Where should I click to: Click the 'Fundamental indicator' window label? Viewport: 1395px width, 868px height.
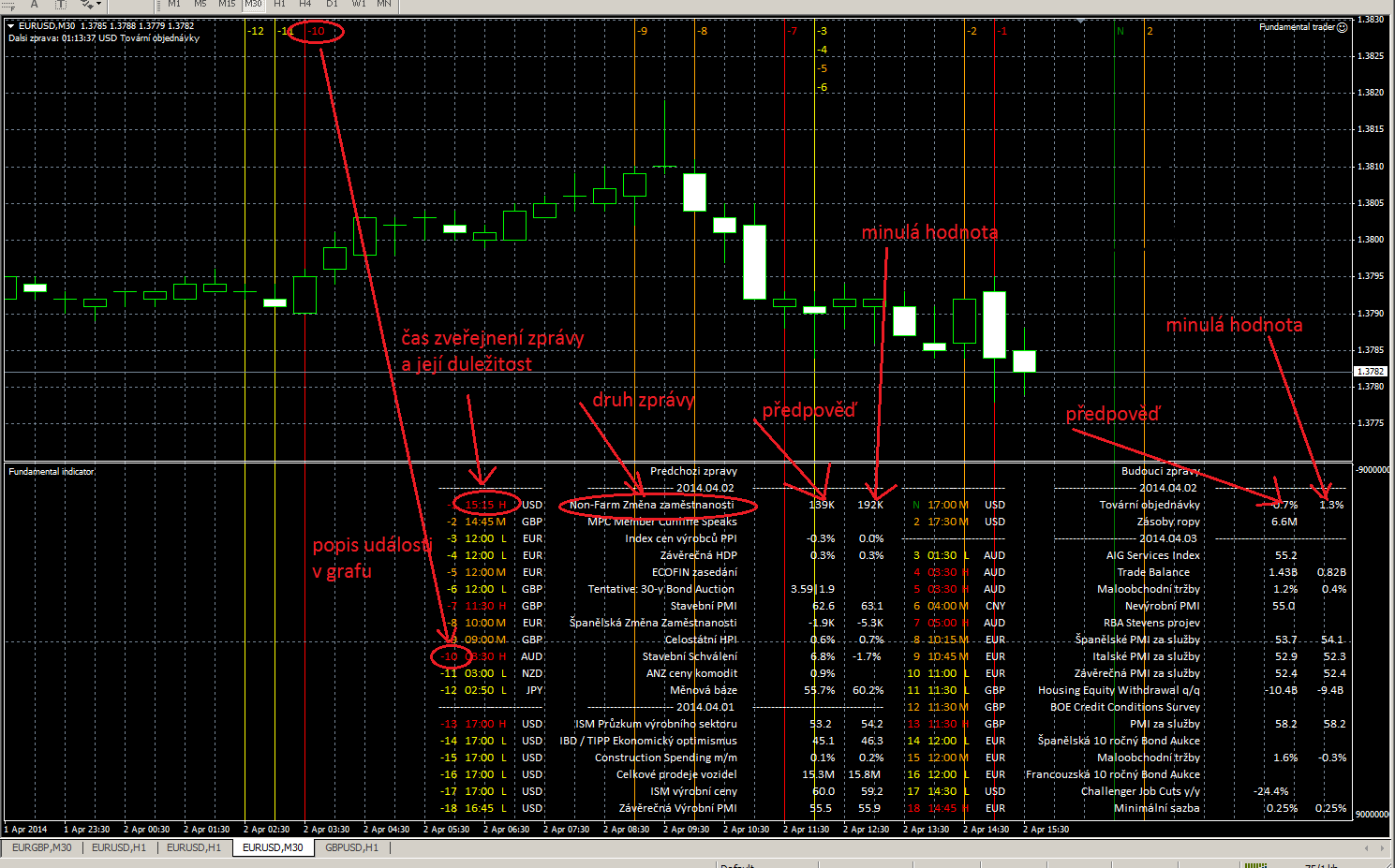(x=52, y=472)
